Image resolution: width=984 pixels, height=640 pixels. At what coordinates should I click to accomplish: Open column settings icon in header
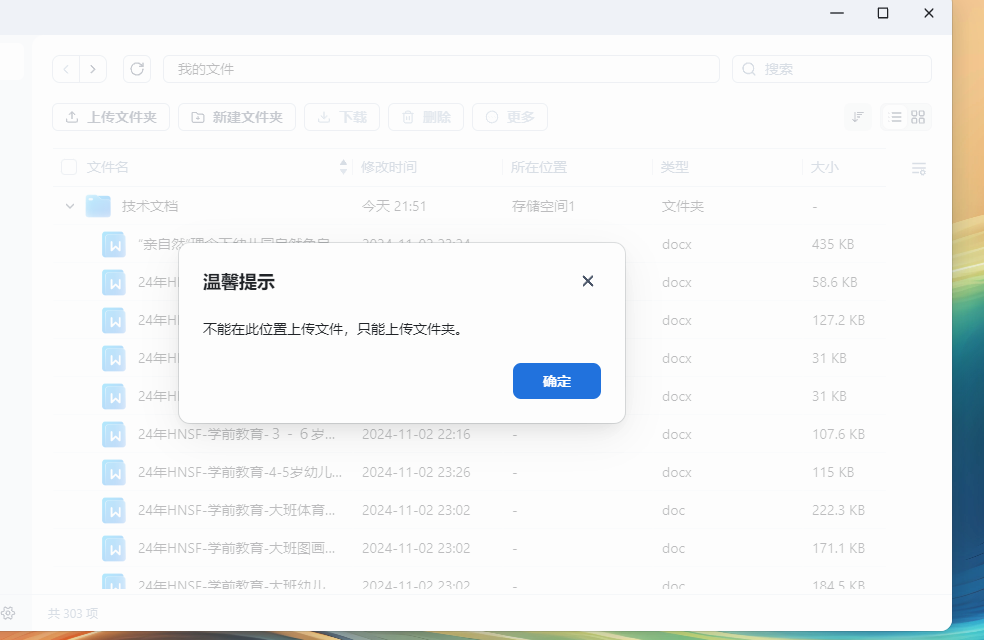[x=918, y=169]
